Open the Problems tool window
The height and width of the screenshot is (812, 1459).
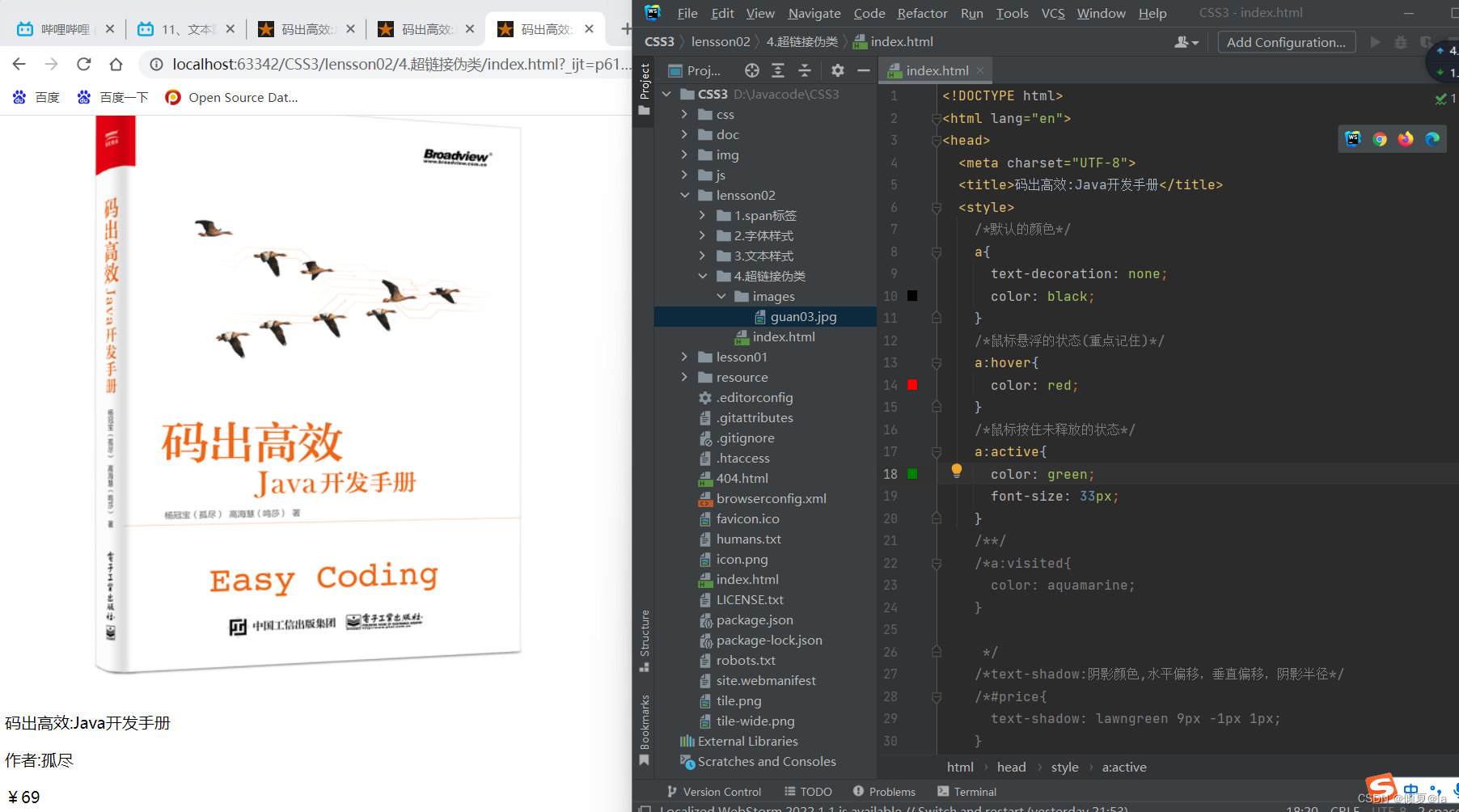pos(884,792)
